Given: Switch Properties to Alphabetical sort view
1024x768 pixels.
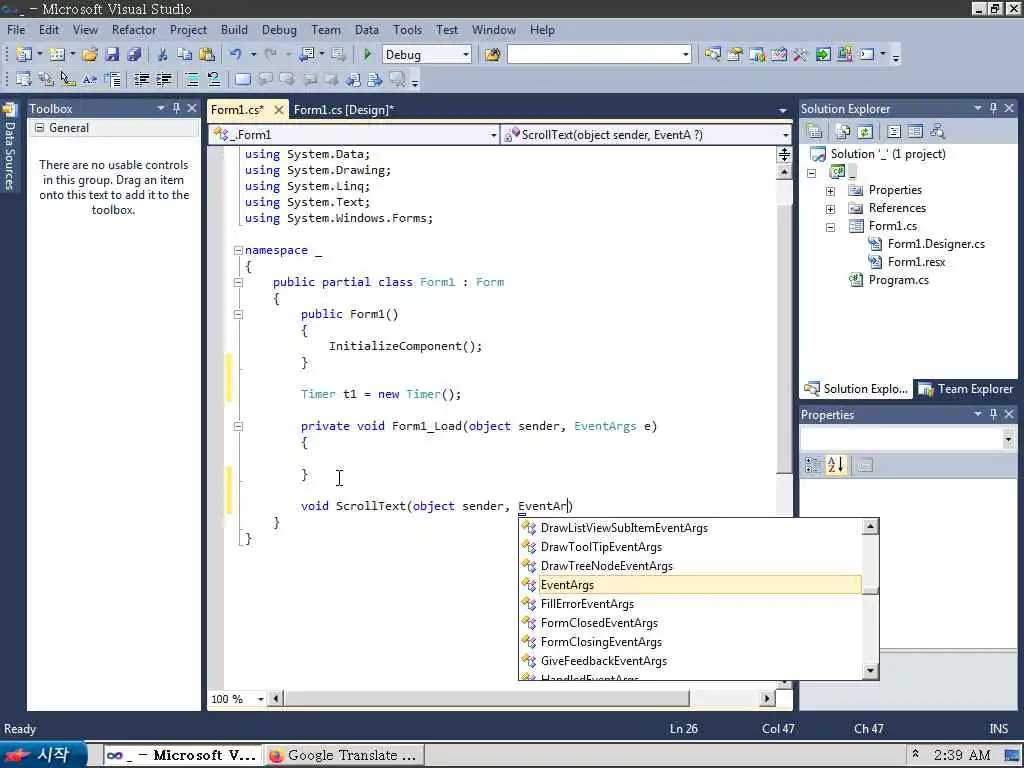Looking at the screenshot, I should (x=836, y=465).
